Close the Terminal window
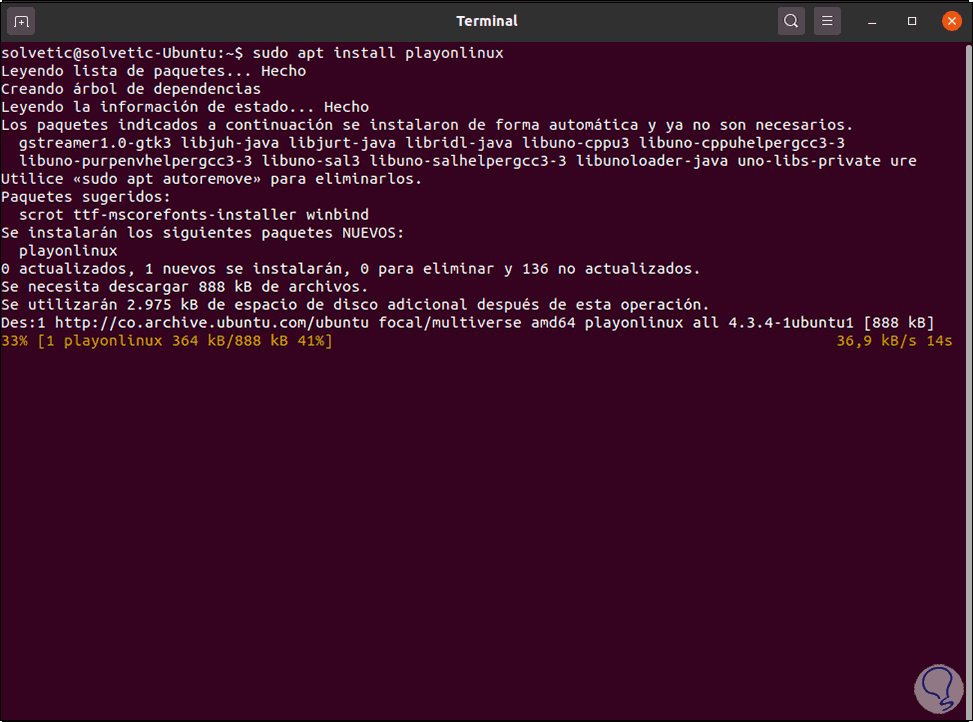Screen dimensions: 973x722 click(x=946, y=21)
